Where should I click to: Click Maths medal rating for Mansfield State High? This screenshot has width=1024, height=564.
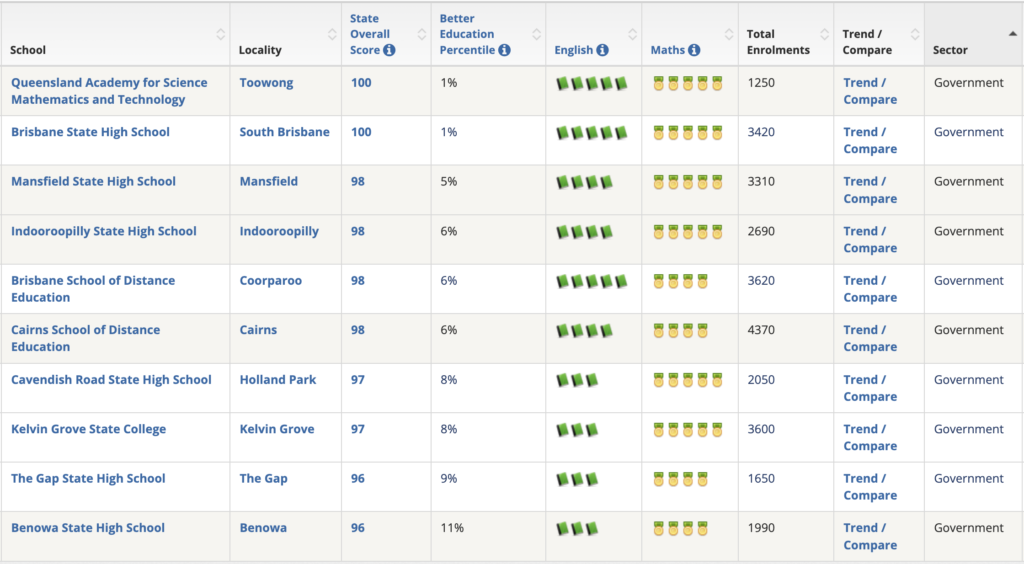point(688,183)
